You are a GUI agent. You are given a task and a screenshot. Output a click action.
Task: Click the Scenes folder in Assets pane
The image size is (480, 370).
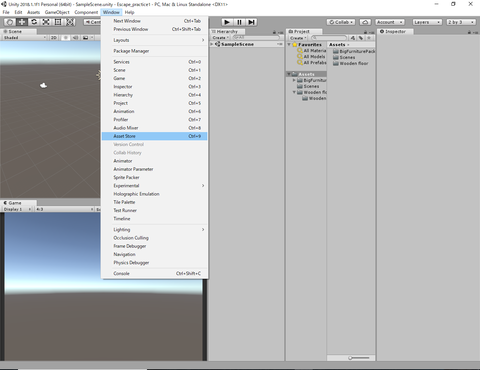(344, 57)
